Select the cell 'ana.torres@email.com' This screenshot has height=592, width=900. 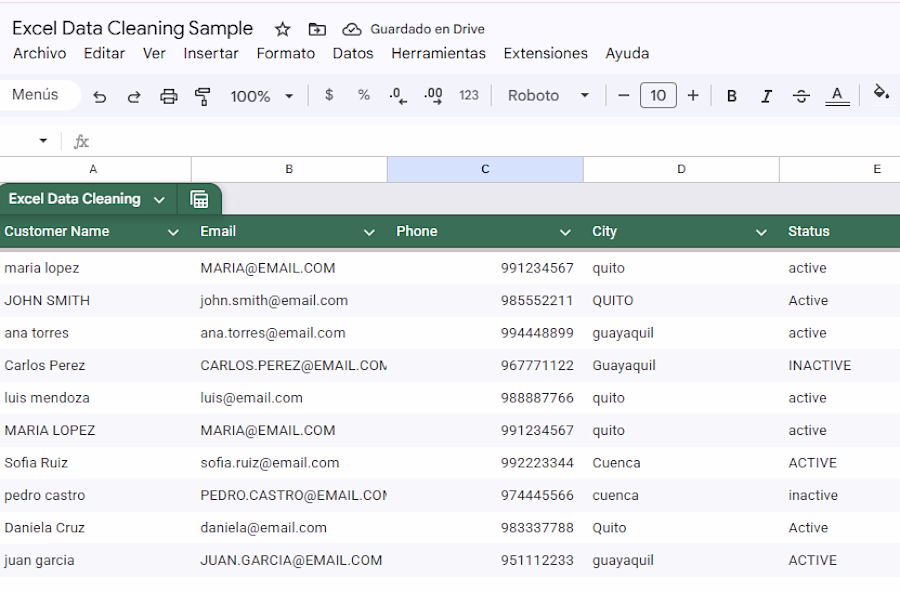click(289, 333)
